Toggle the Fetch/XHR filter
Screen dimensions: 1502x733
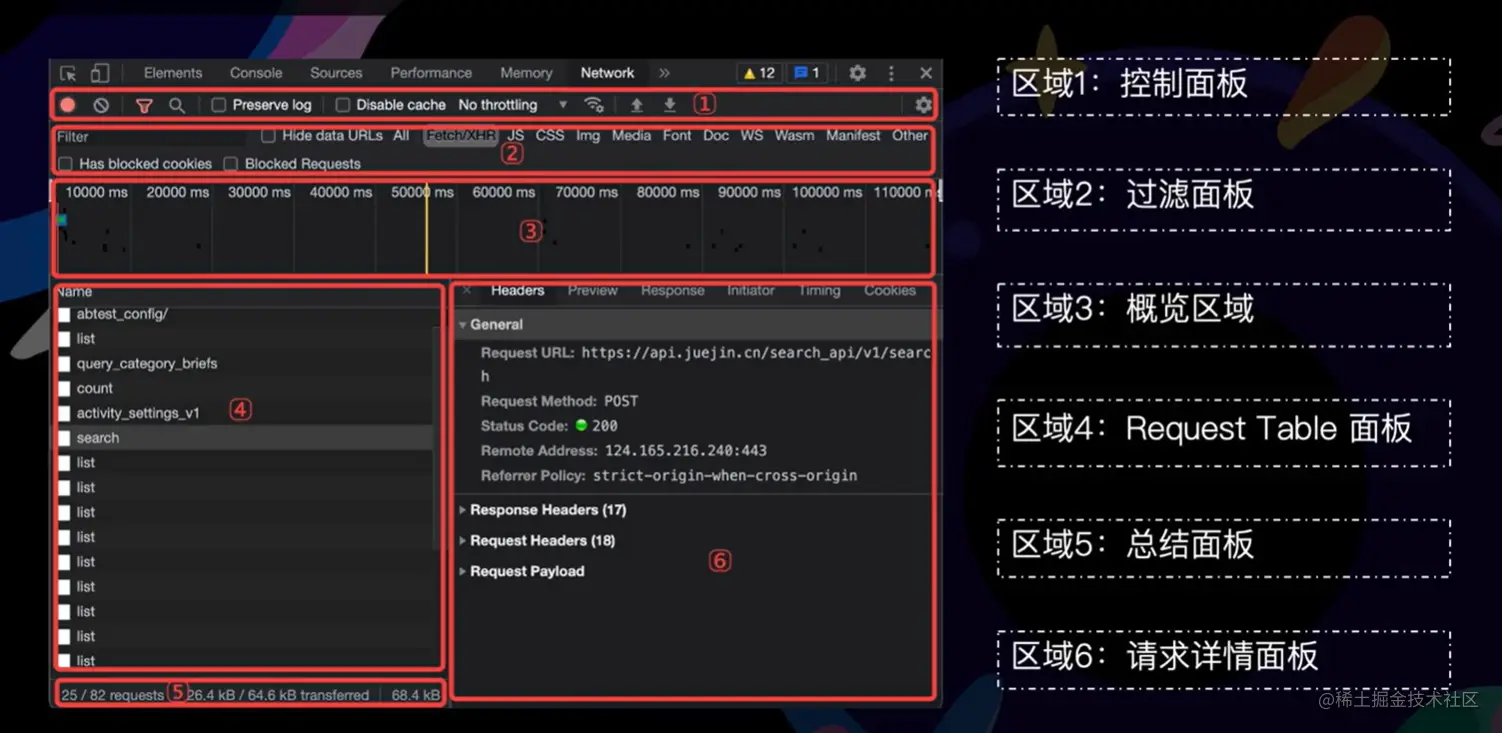461,136
